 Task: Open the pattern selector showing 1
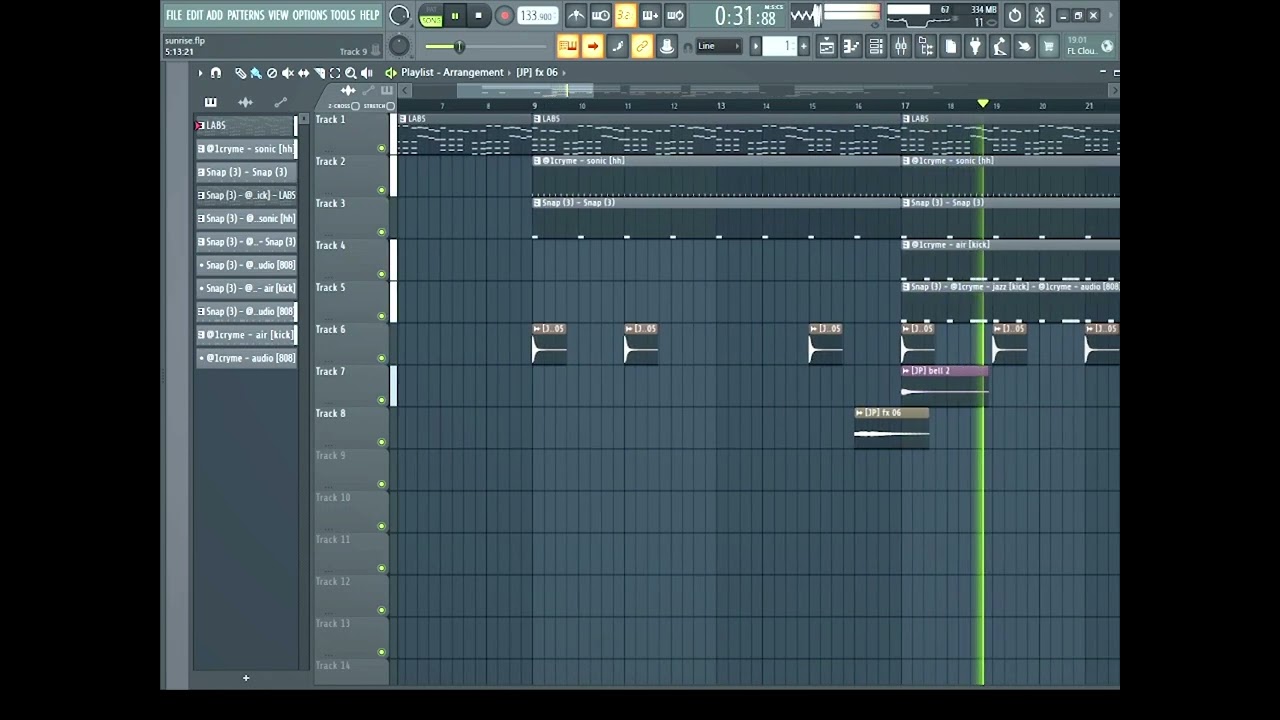780,46
